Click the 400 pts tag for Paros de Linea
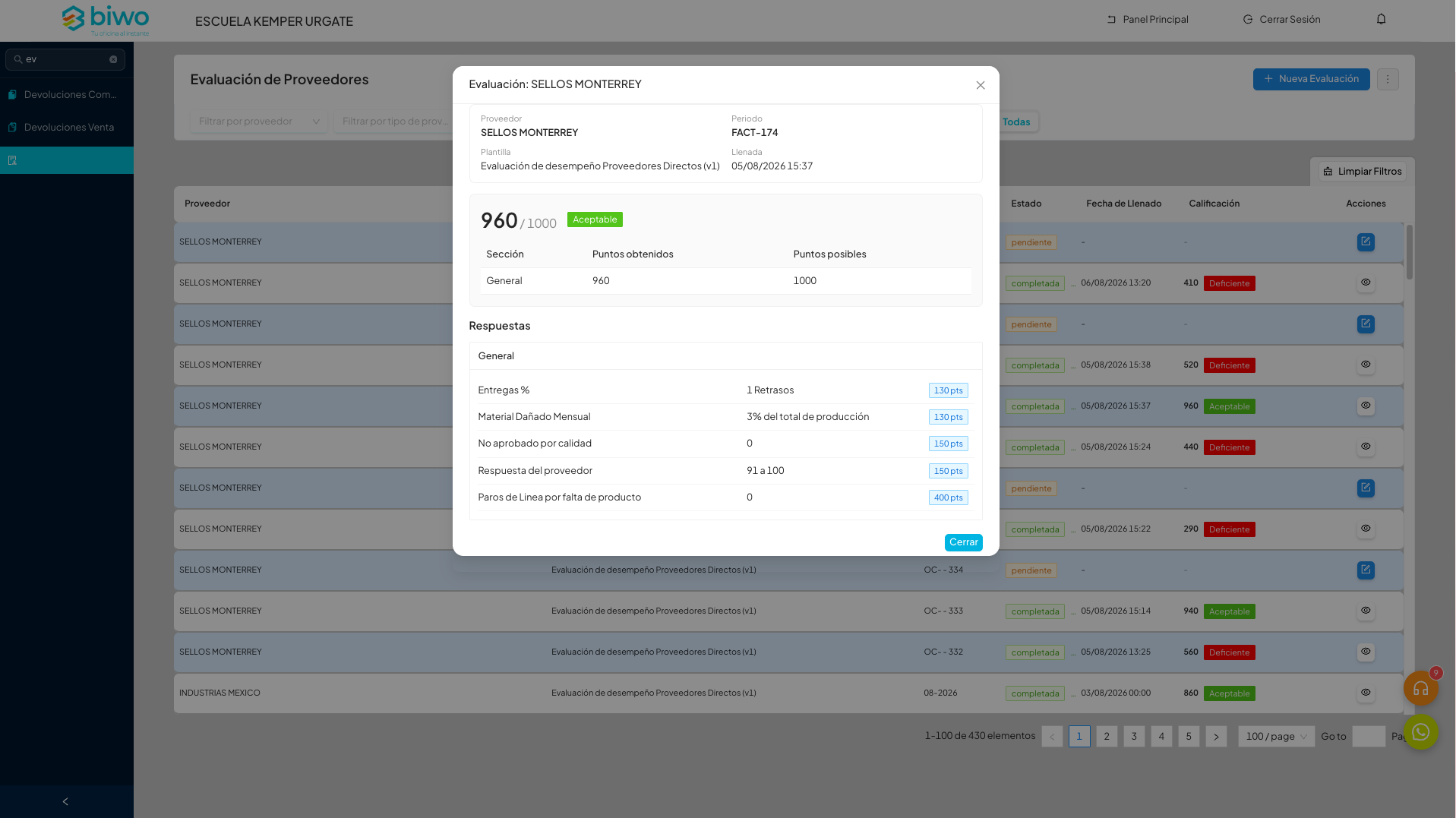 [x=948, y=497]
